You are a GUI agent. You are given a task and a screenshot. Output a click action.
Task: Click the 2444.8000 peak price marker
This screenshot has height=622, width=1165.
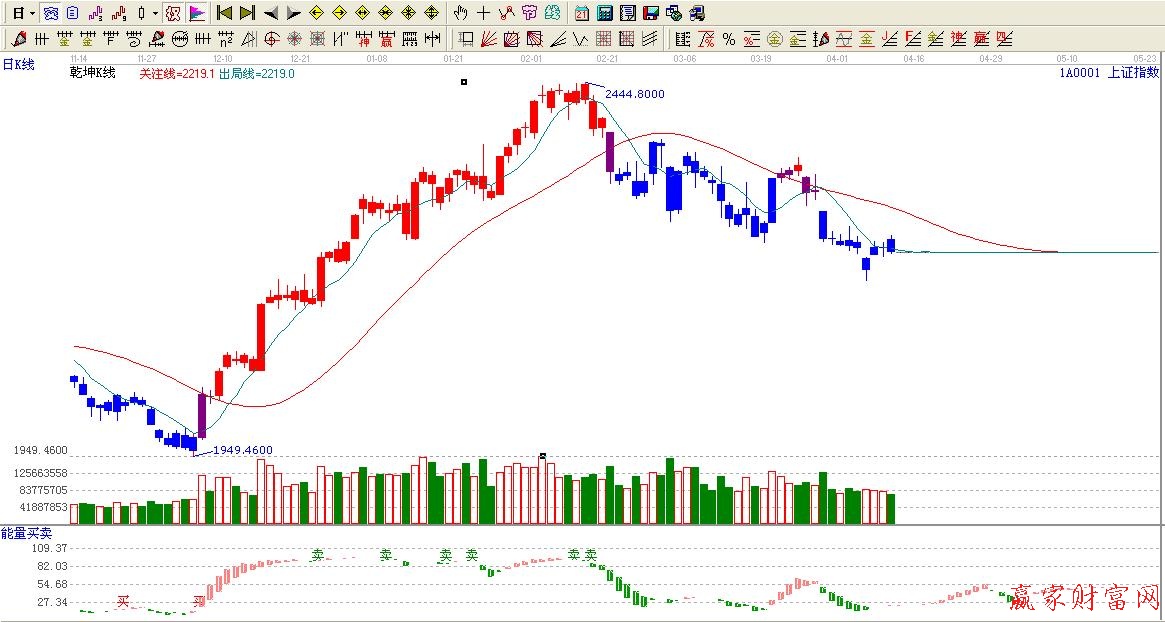coord(634,94)
